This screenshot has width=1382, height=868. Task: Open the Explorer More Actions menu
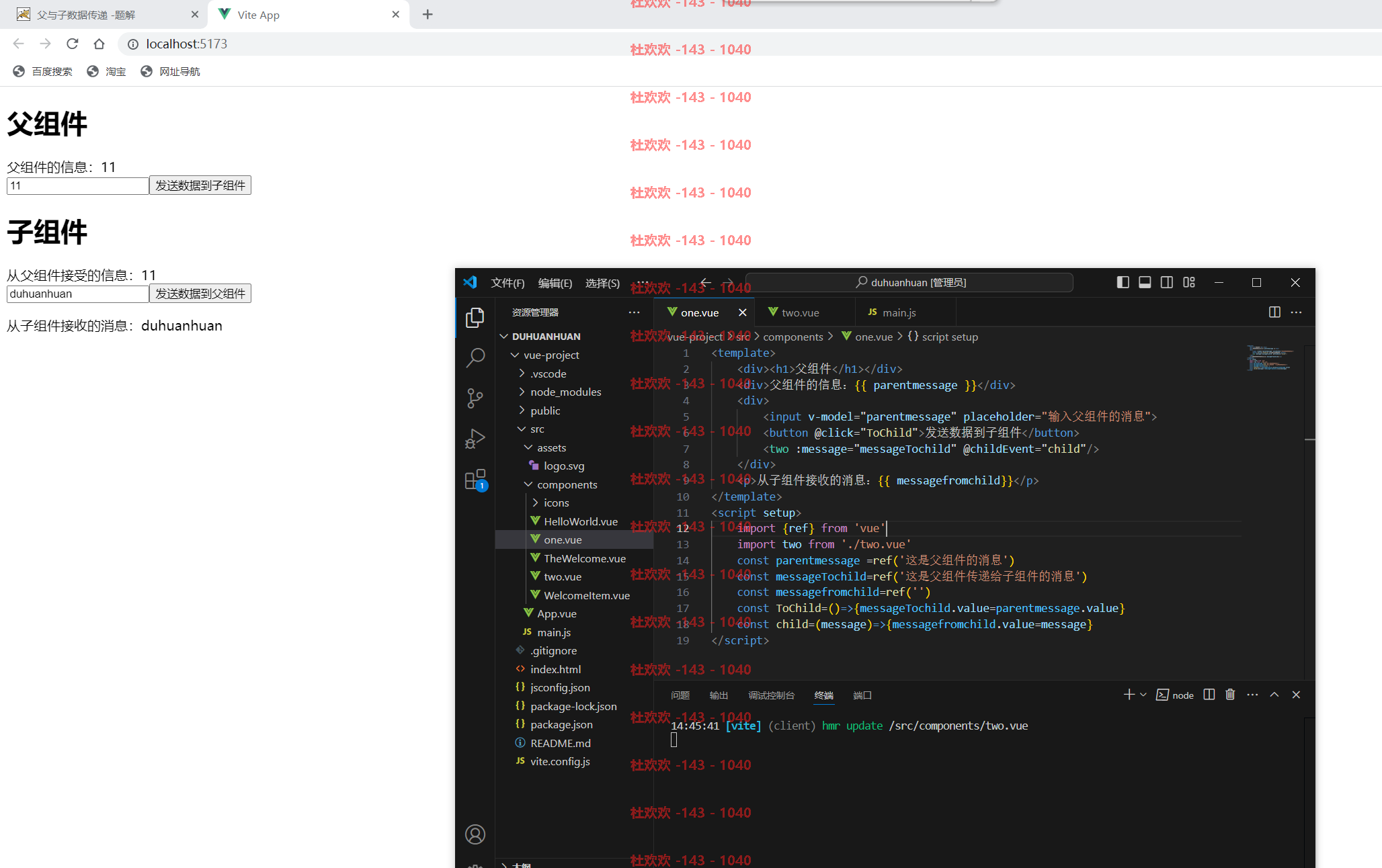coord(634,312)
